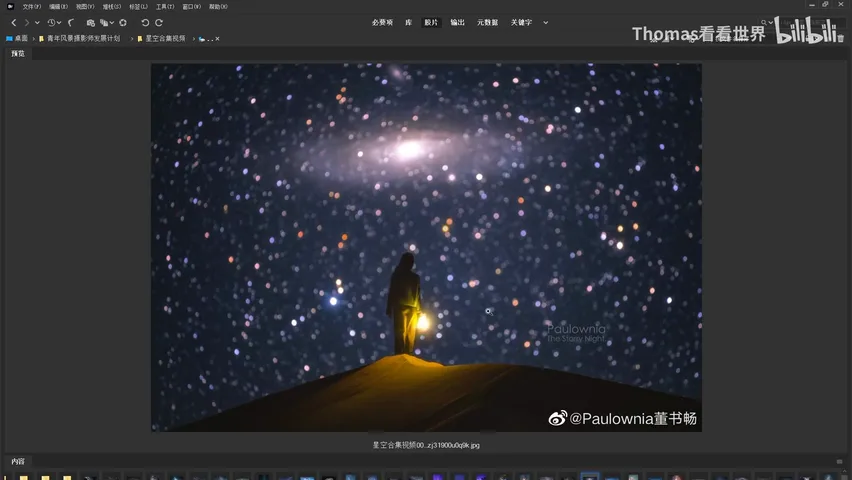The height and width of the screenshot is (480, 852).
Task: Open the 内容 panel options menu icon
Action: click(840, 462)
